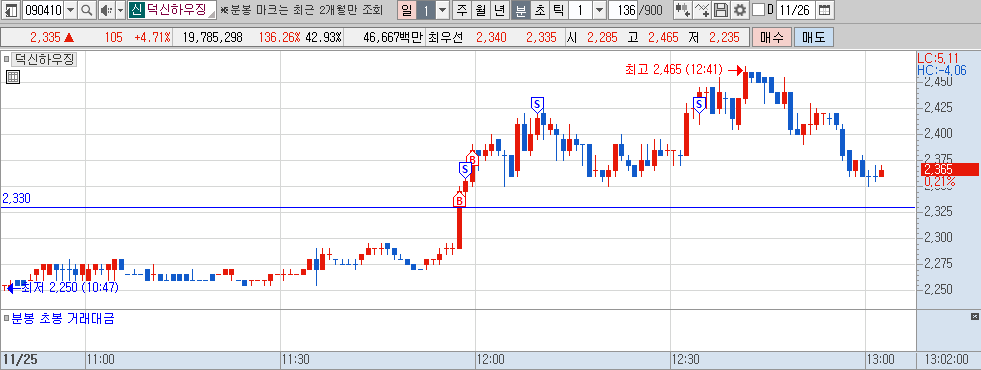Click the grid table icon under chart legend
Image resolution: width=981 pixels, height=370 pixels.
pyautogui.click(x=13, y=77)
